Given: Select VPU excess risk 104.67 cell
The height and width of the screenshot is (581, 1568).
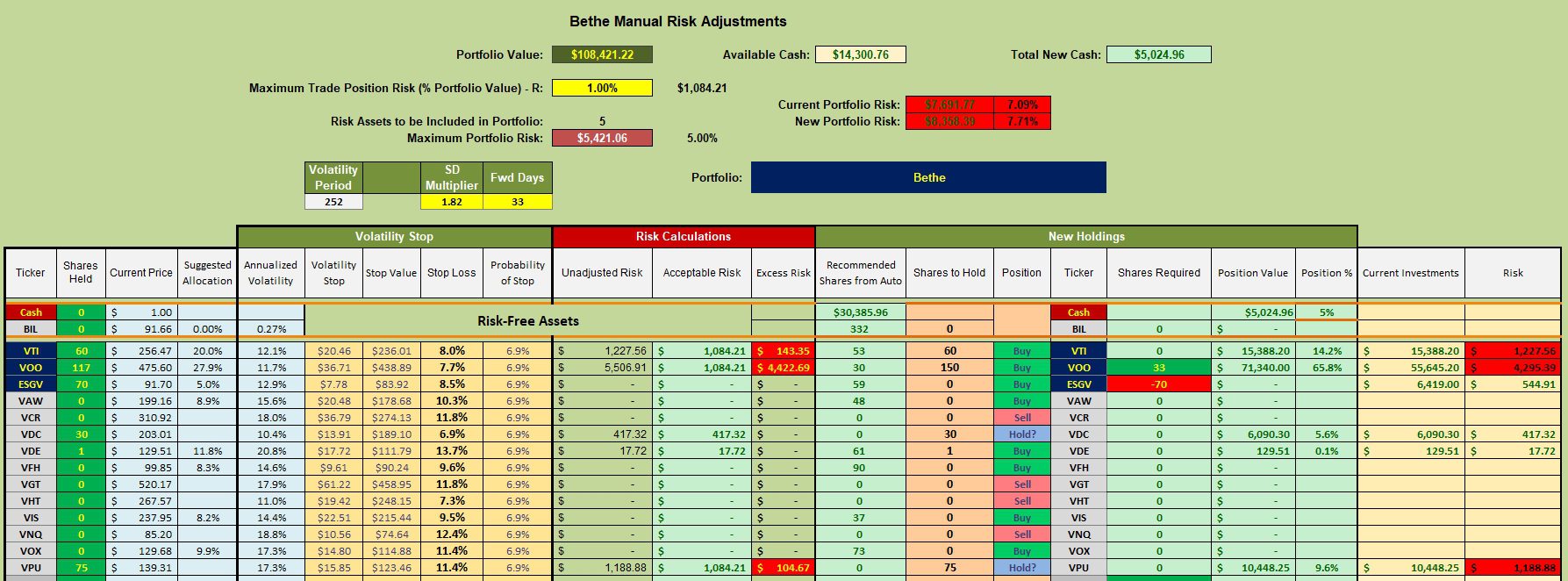Looking at the screenshot, I should (784, 568).
